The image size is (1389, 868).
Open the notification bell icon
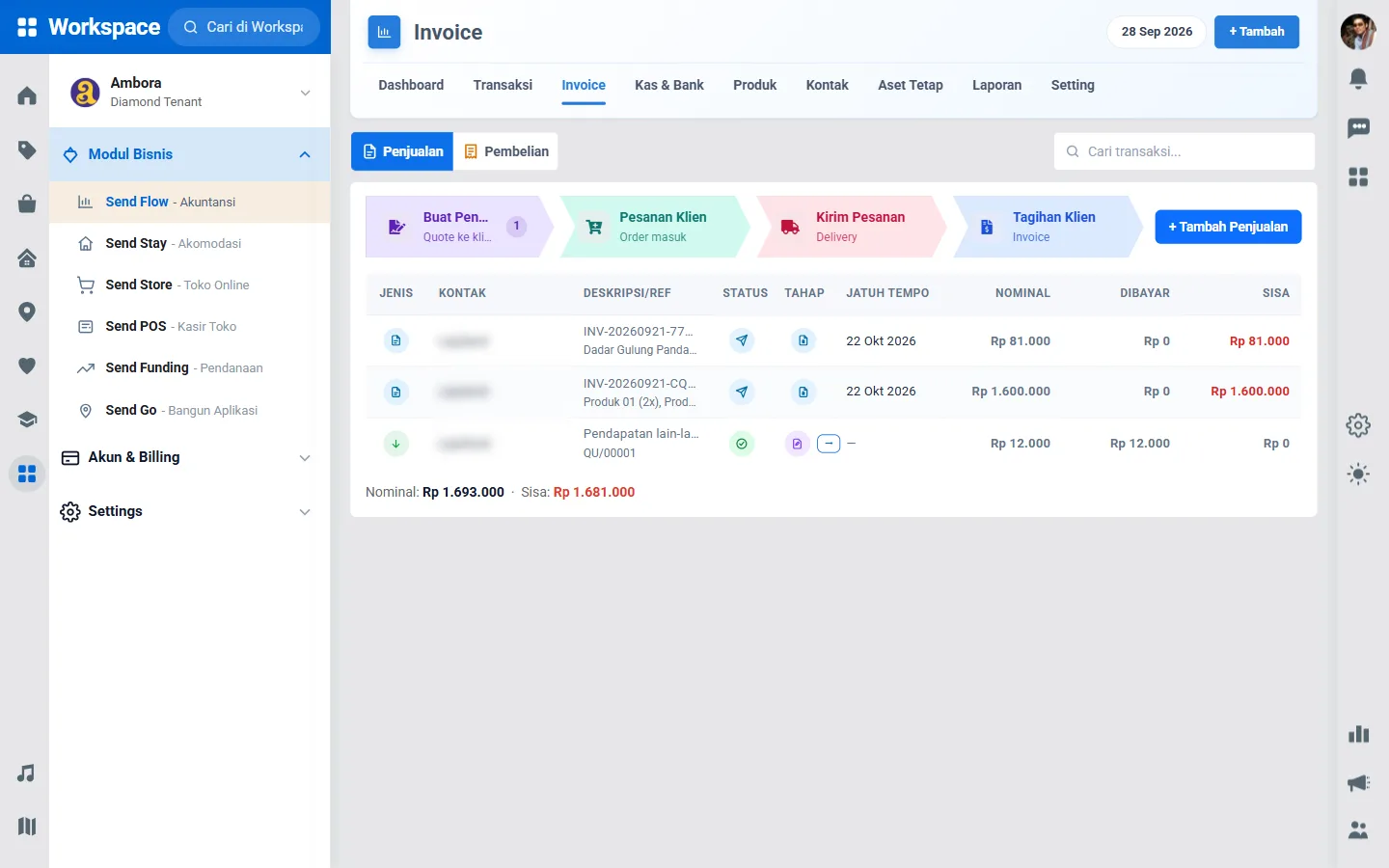click(x=1358, y=78)
